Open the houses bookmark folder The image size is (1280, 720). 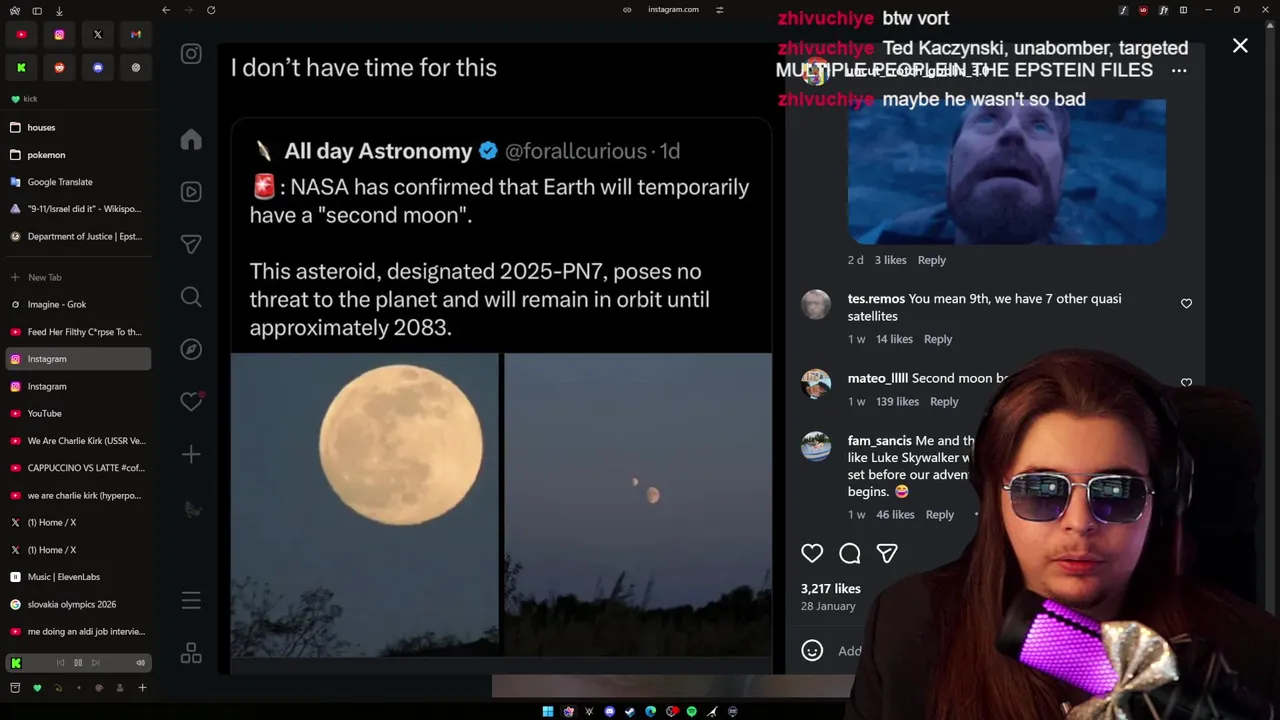point(78,127)
